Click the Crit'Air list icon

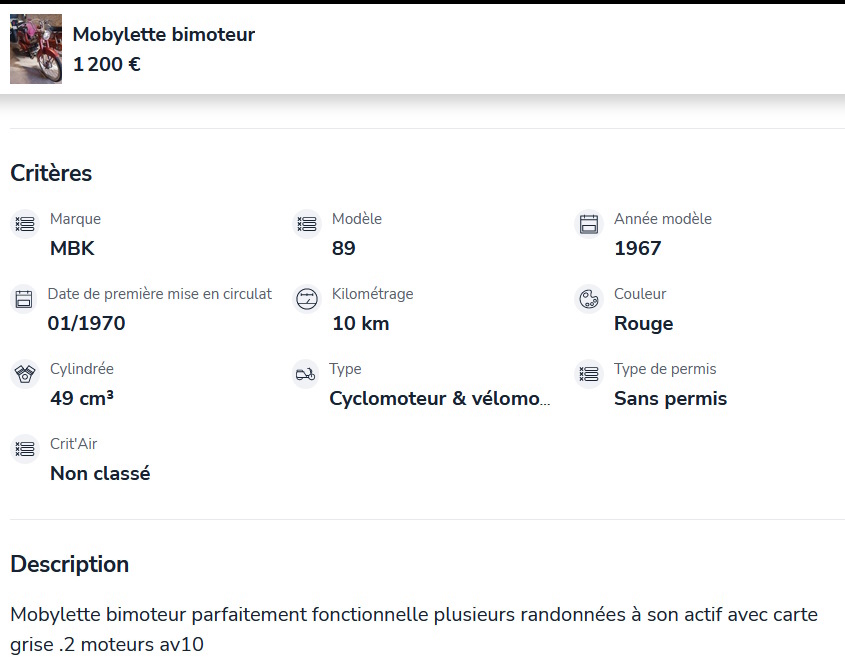pyautogui.click(x=25, y=449)
